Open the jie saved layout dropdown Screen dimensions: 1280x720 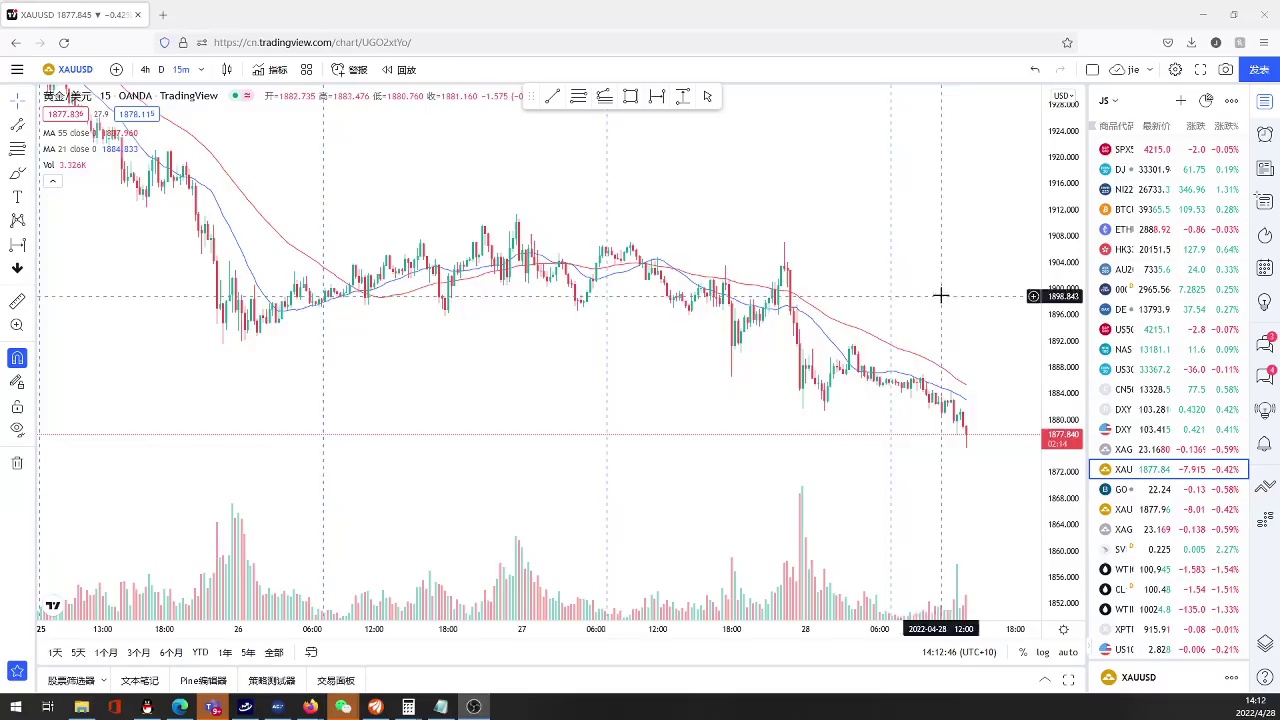(1131, 70)
